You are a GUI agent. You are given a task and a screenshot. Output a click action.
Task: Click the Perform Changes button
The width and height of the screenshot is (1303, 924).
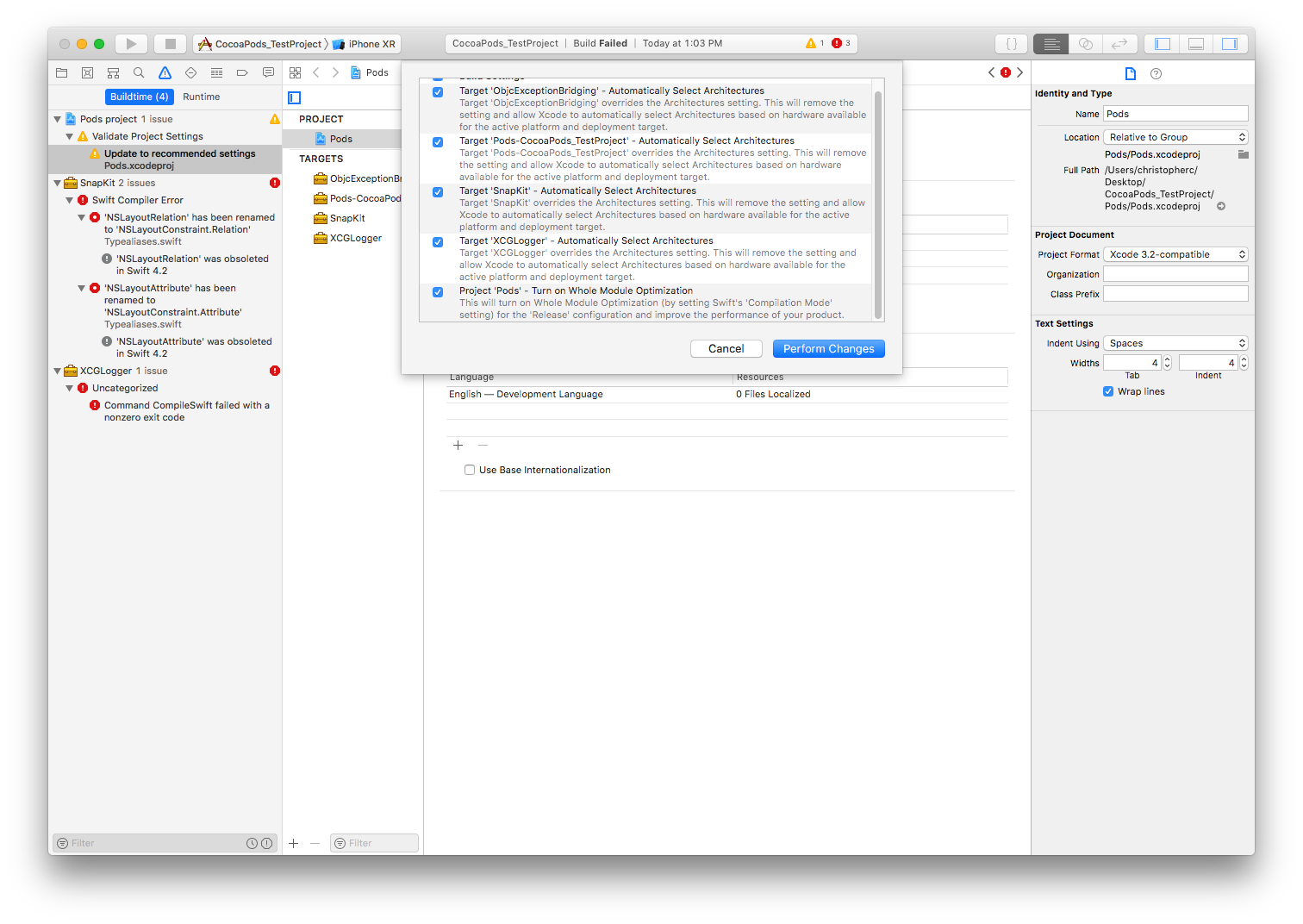point(829,349)
